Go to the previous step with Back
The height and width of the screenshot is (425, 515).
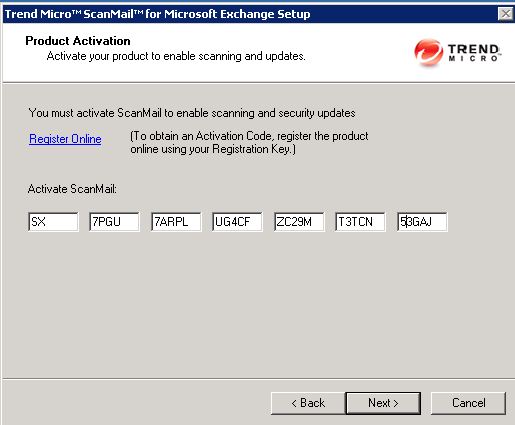coord(308,403)
